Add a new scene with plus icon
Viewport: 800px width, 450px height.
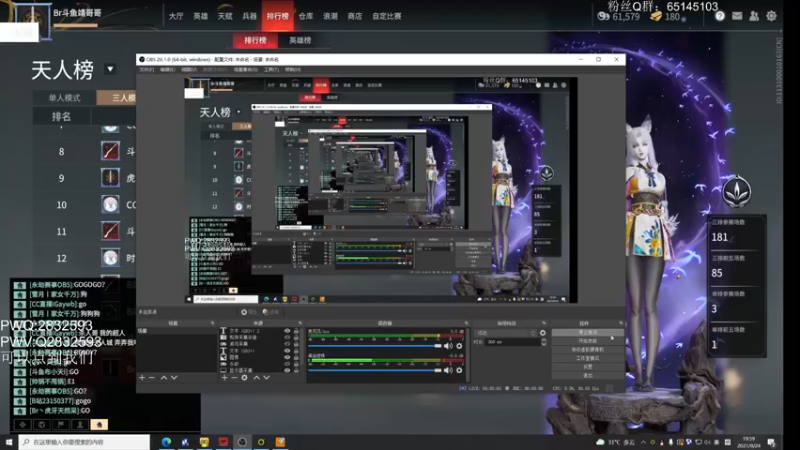pos(142,378)
